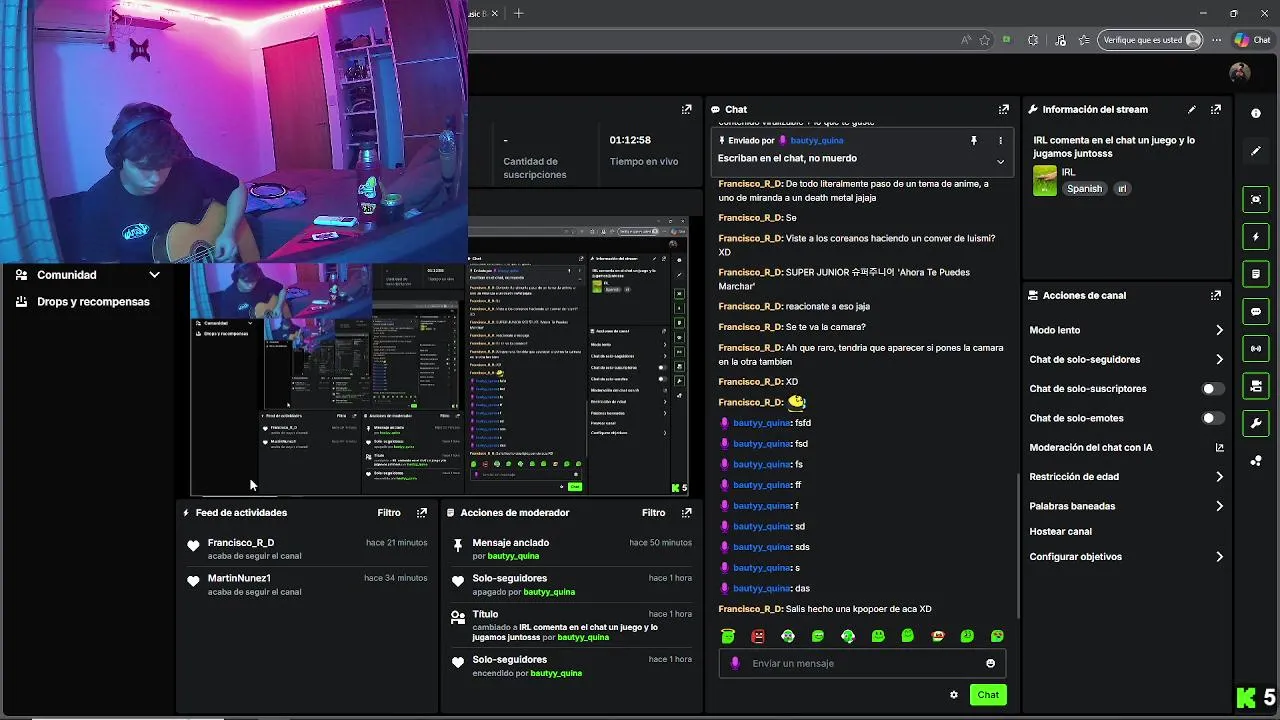The image size is (1280, 720).
Task: Open Filtro in Acciones de moderador
Action: (653, 513)
